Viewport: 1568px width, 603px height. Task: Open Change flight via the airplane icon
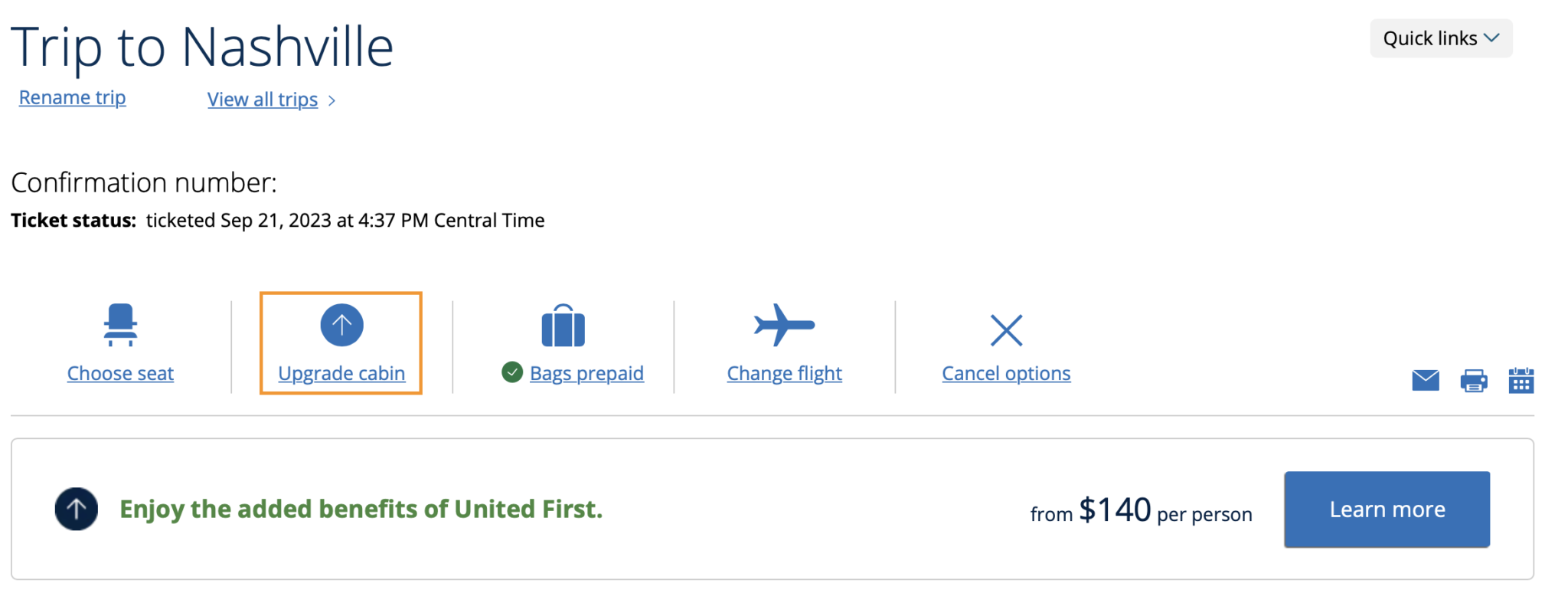click(783, 325)
